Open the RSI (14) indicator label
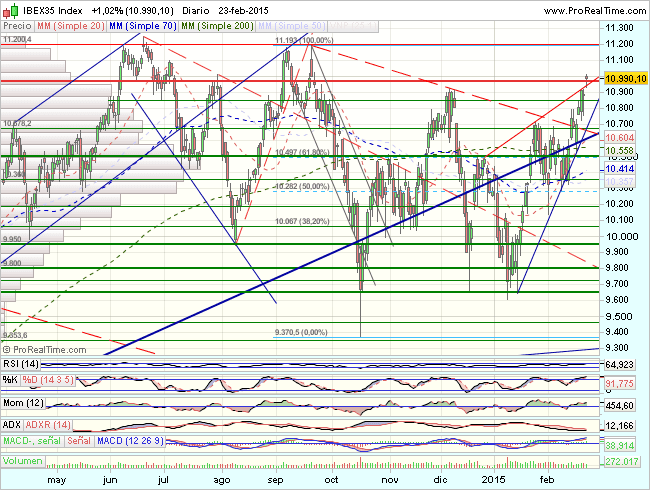This screenshot has width=650, height=490. click(x=21, y=364)
